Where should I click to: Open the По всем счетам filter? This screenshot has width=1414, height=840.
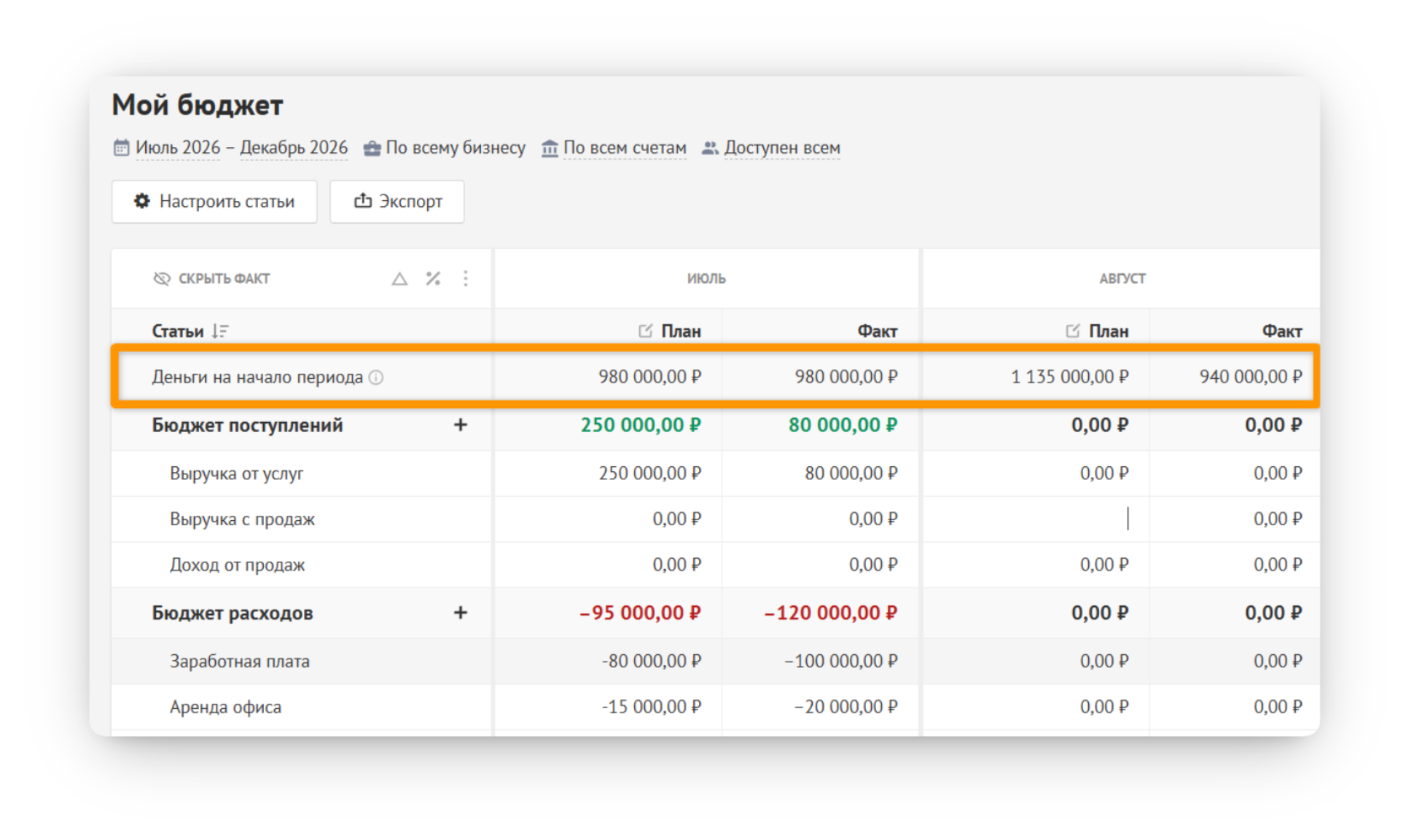[614, 148]
